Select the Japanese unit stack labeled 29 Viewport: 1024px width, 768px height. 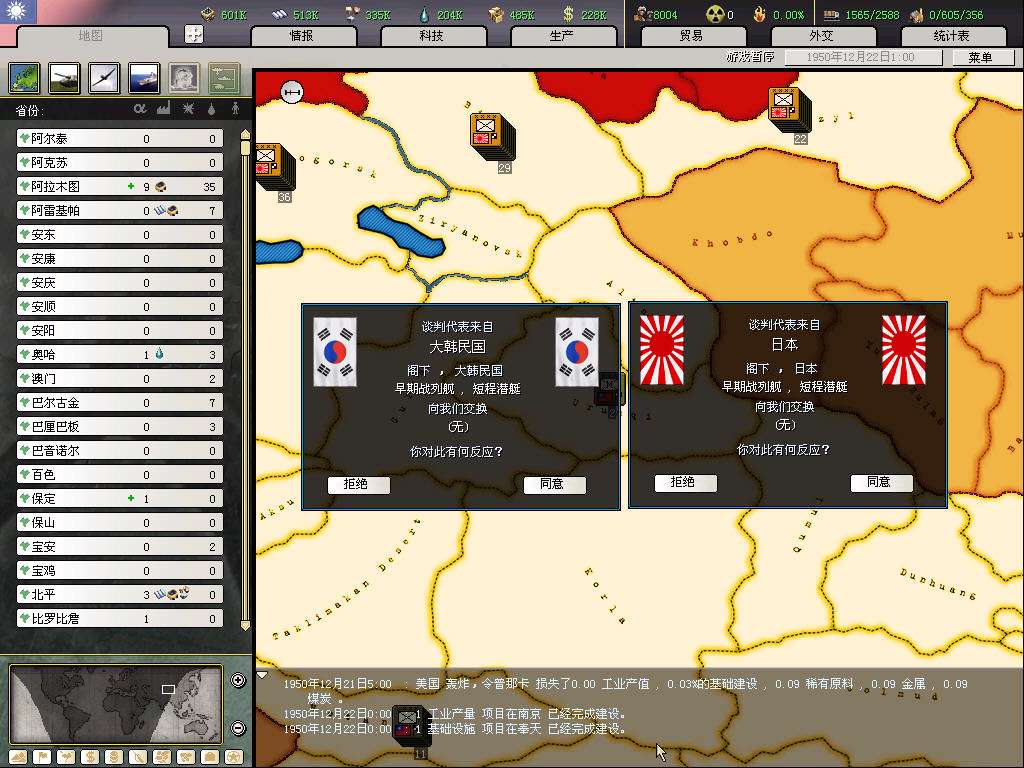[492, 136]
